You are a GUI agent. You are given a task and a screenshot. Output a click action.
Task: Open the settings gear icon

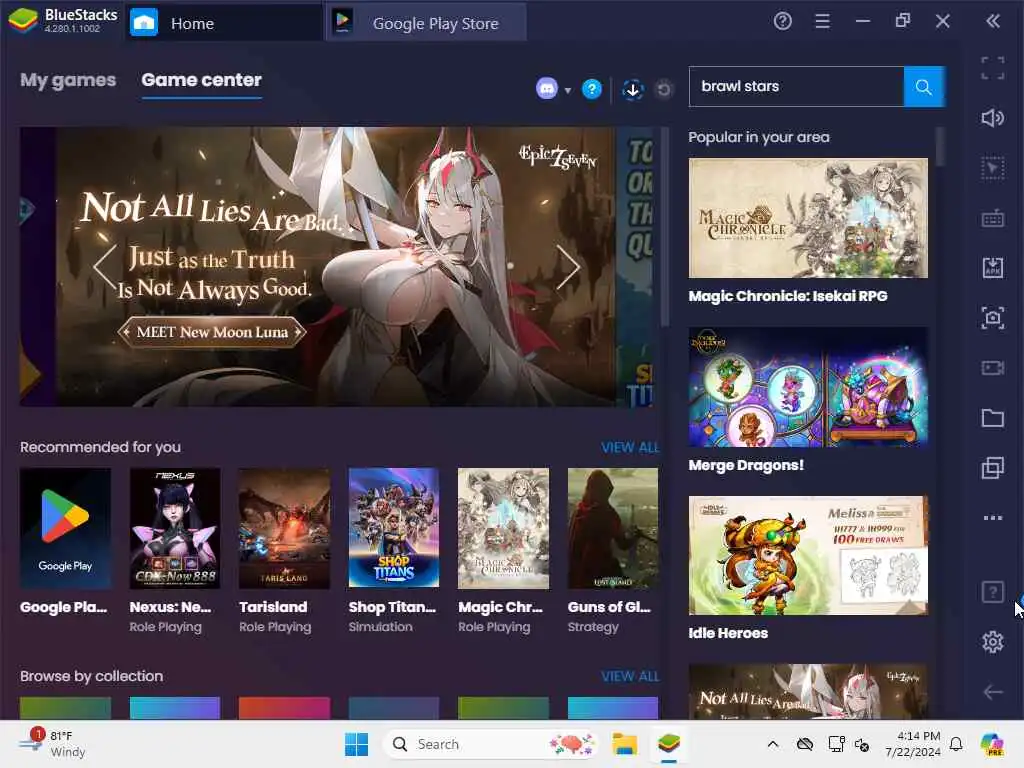click(x=993, y=642)
